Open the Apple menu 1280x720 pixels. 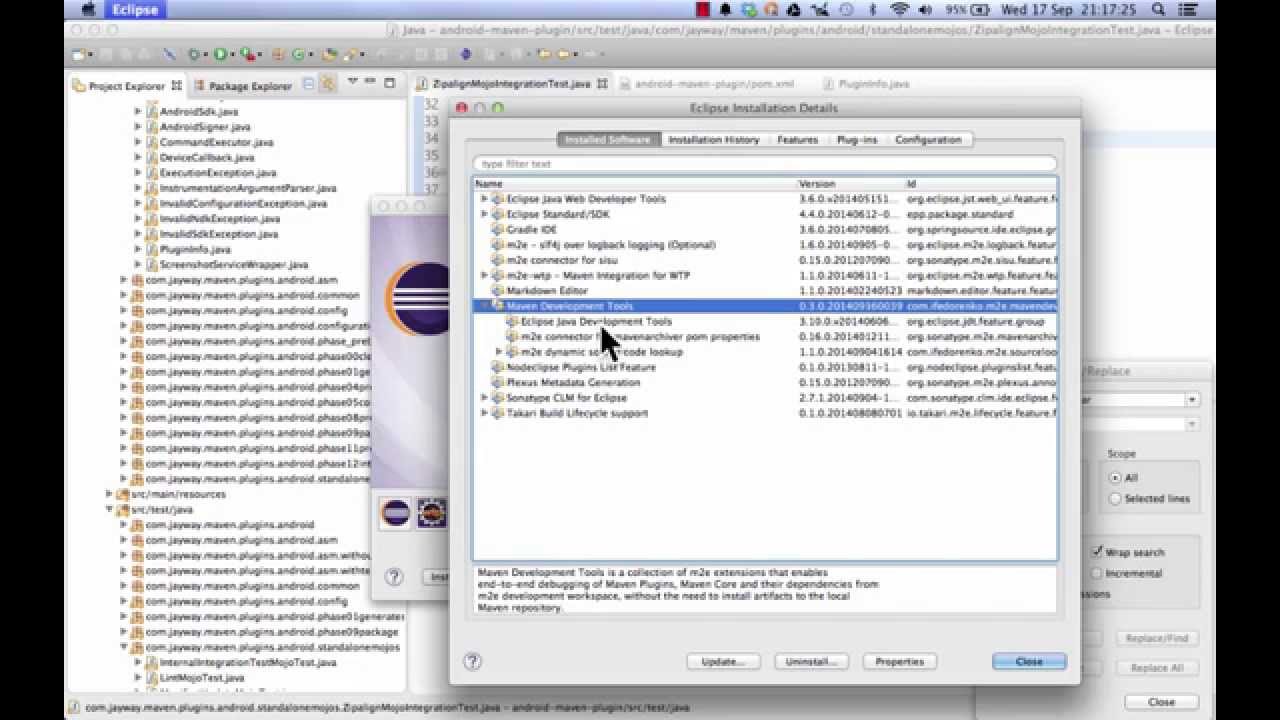87,10
